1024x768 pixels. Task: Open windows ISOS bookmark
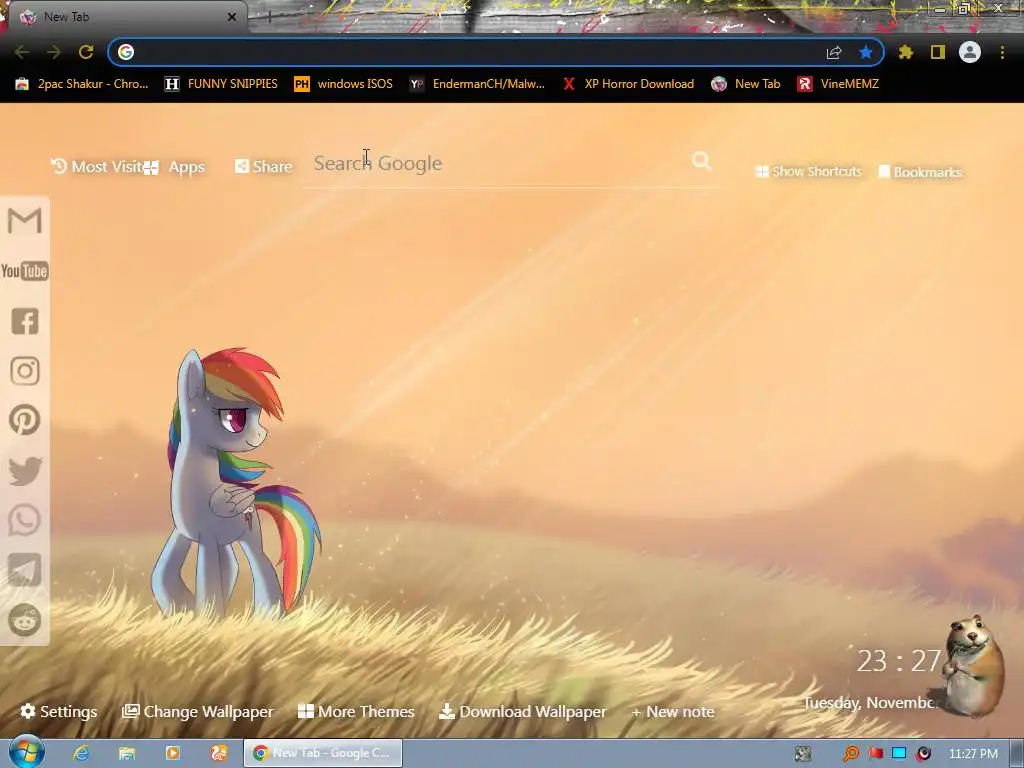click(344, 84)
